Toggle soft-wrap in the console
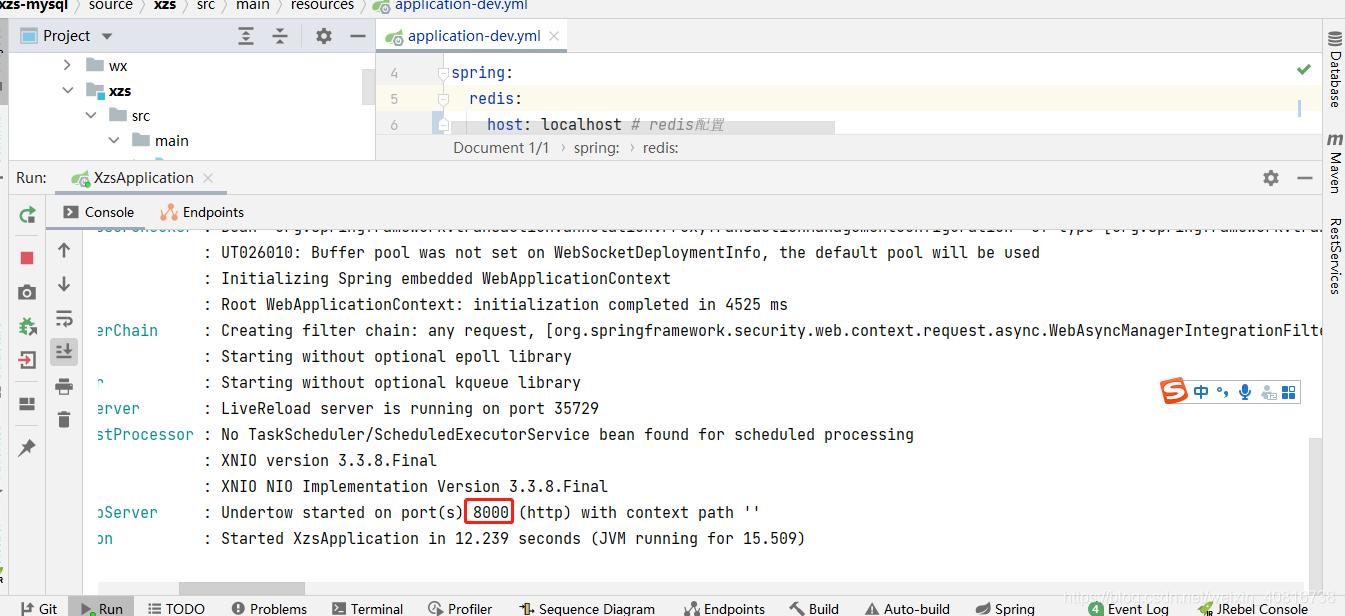The image size is (1345, 616). tap(64, 319)
